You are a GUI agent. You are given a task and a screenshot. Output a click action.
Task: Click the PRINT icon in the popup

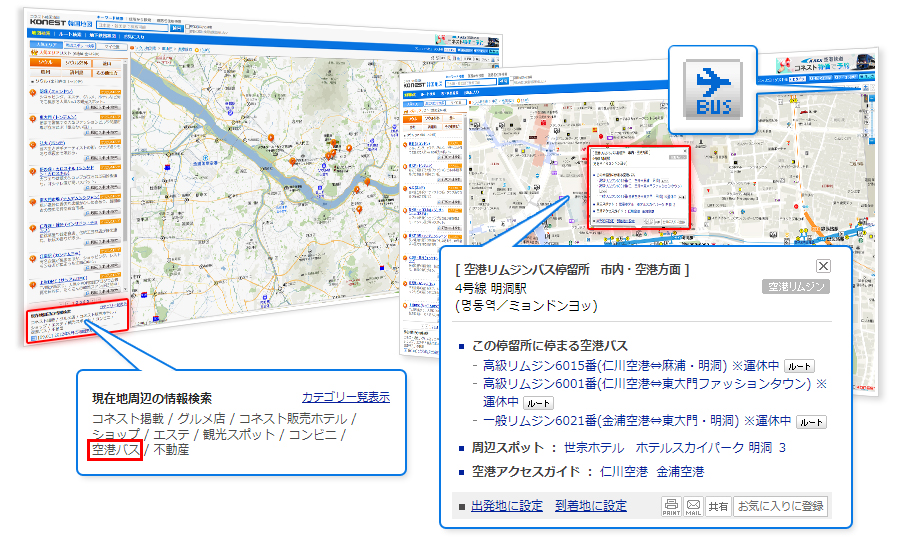tap(671, 506)
